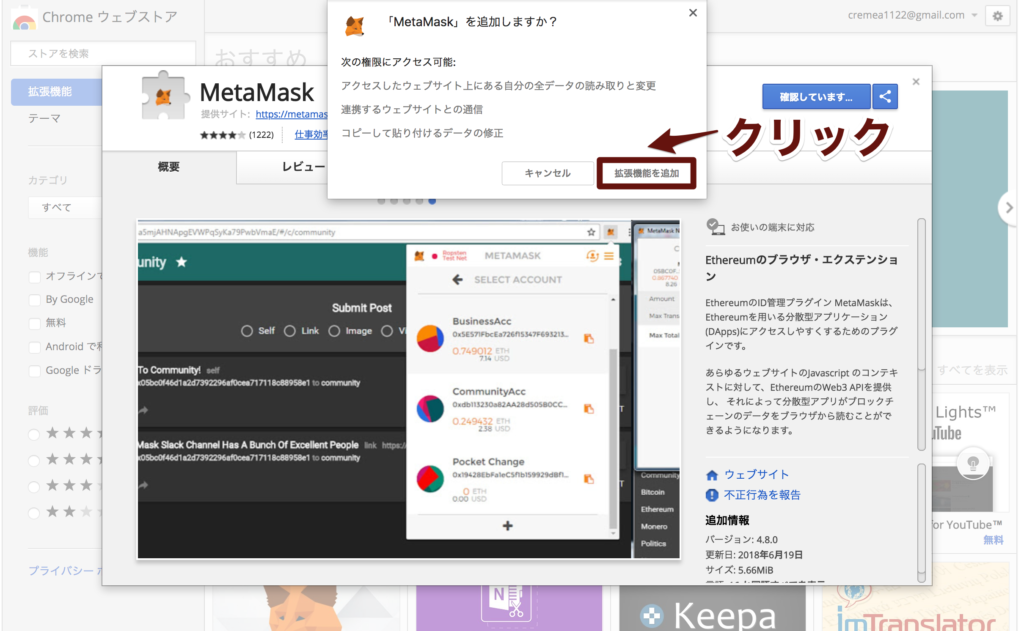Viewport: 1024px width, 631px height.
Task: Select 拡張機能 in the sidebar
Action: (x=57, y=92)
